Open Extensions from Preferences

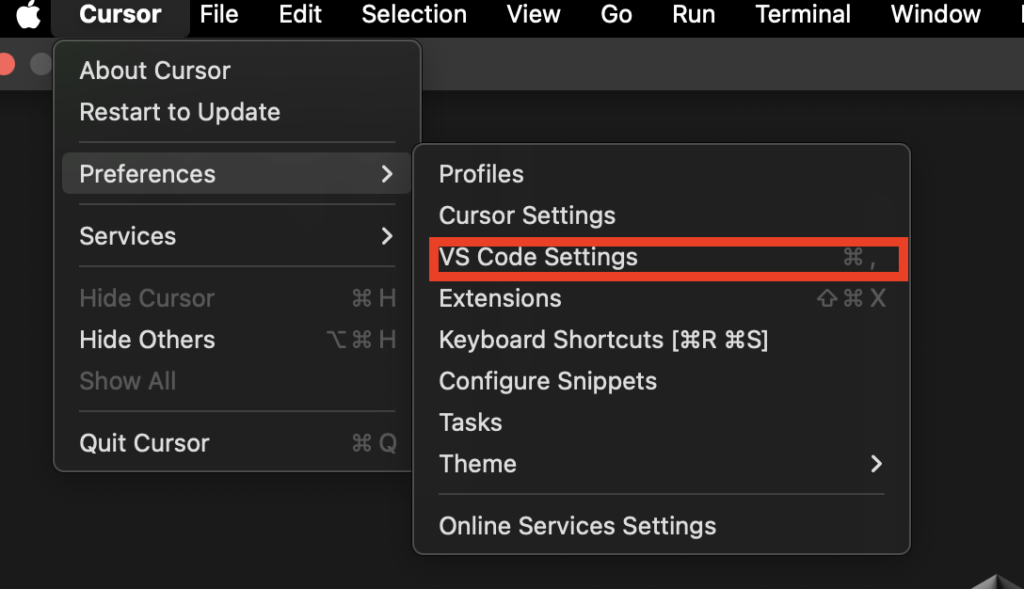(x=500, y=299)
